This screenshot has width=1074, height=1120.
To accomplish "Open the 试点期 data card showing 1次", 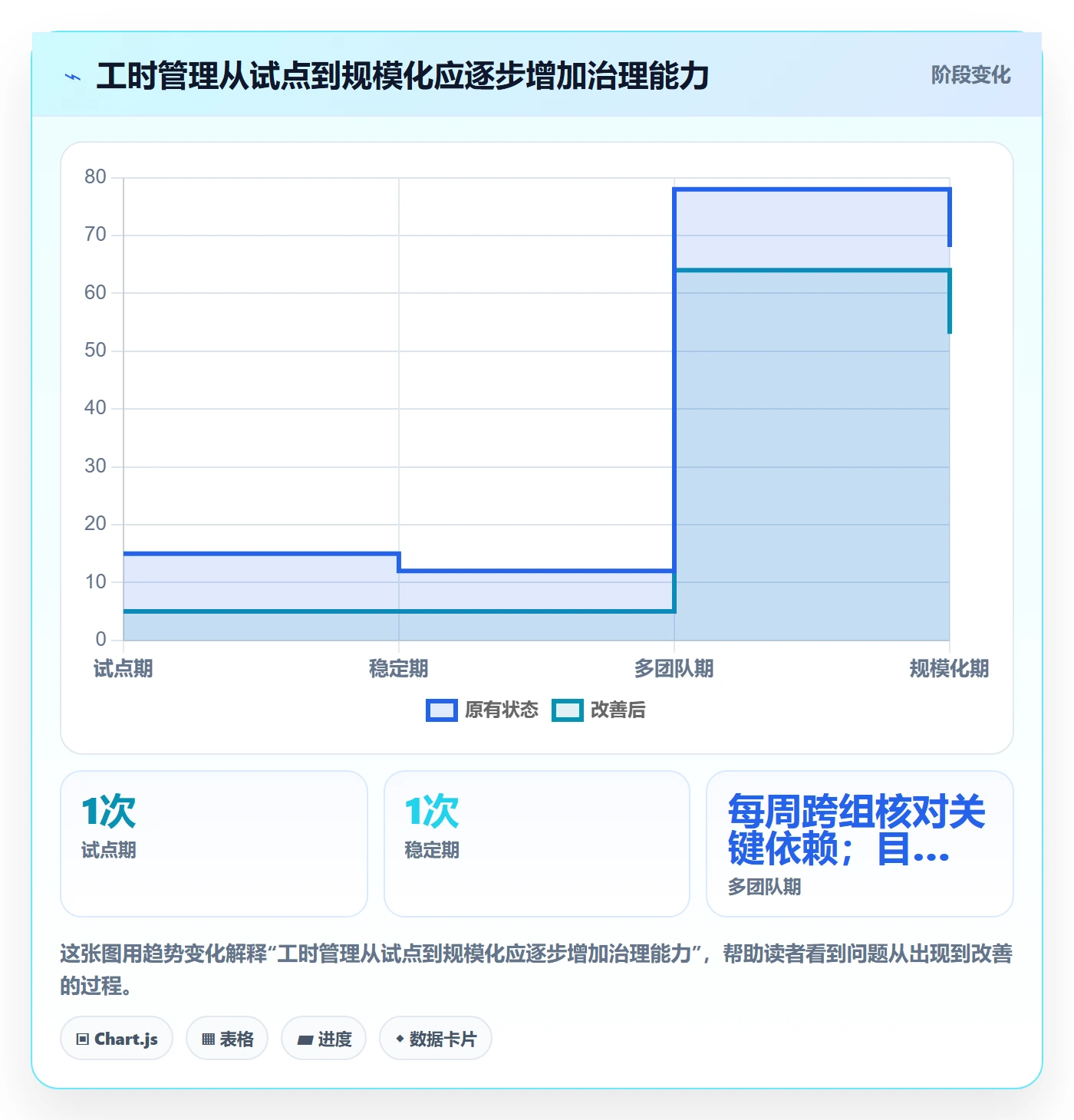I will point(214,844).
